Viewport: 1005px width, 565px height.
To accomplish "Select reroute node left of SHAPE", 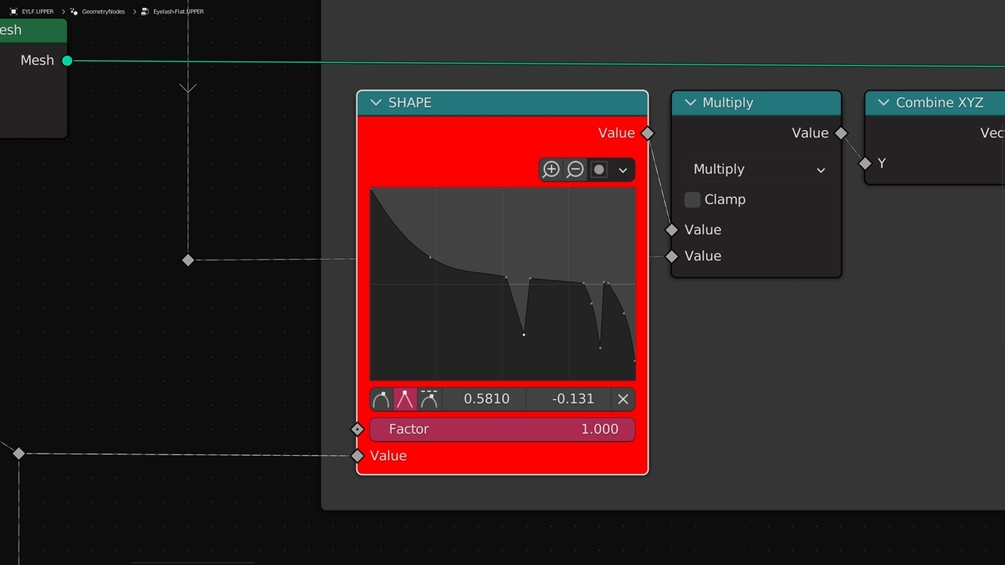I will 188,260.
